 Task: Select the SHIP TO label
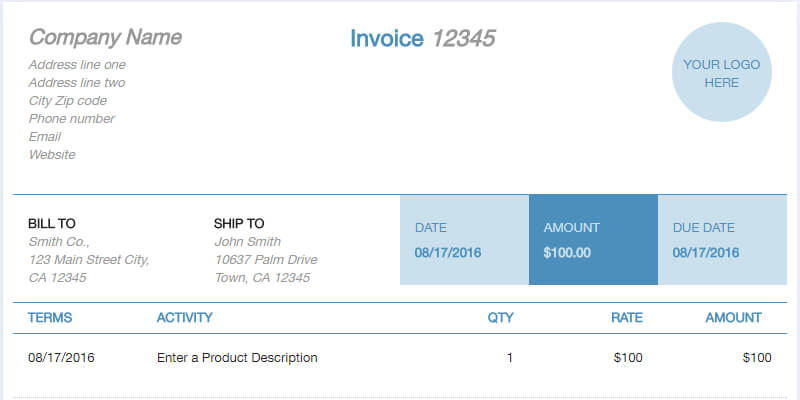click(239, 224)
